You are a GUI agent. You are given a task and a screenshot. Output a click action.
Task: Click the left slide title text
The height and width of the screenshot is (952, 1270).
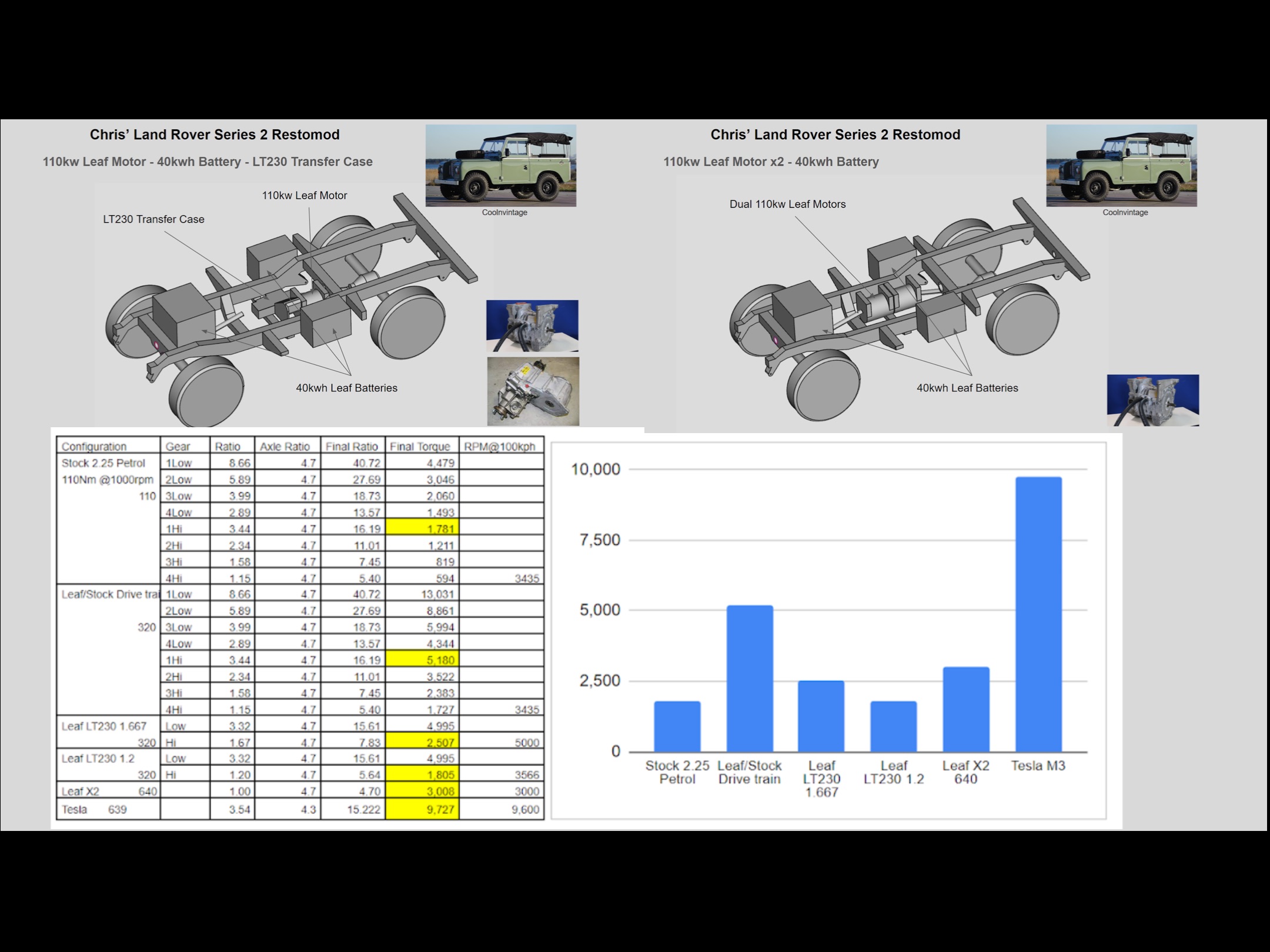click(215, 135)
